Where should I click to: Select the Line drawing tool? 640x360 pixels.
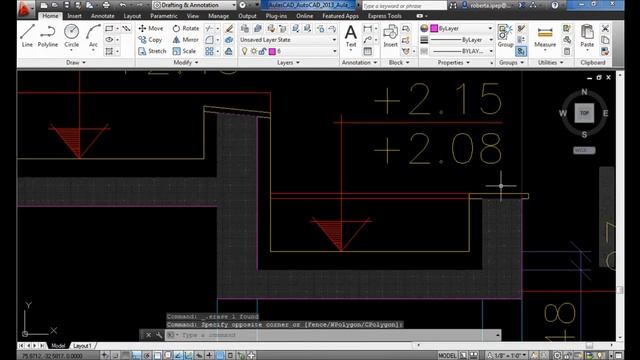coord(27,36)
